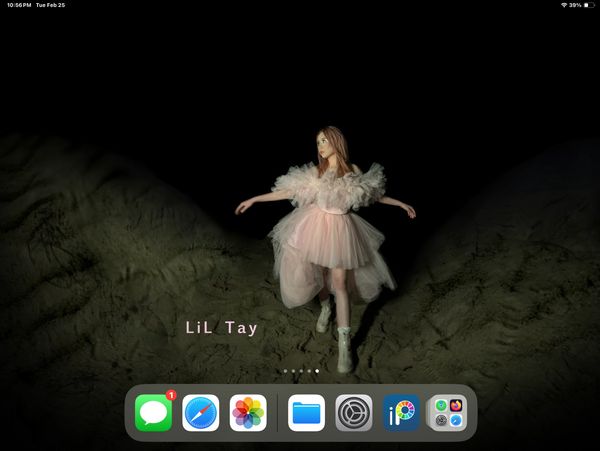Open the Photos app
Screen dimensions: 600x451
pyautogui.click(x=248, y=413)
